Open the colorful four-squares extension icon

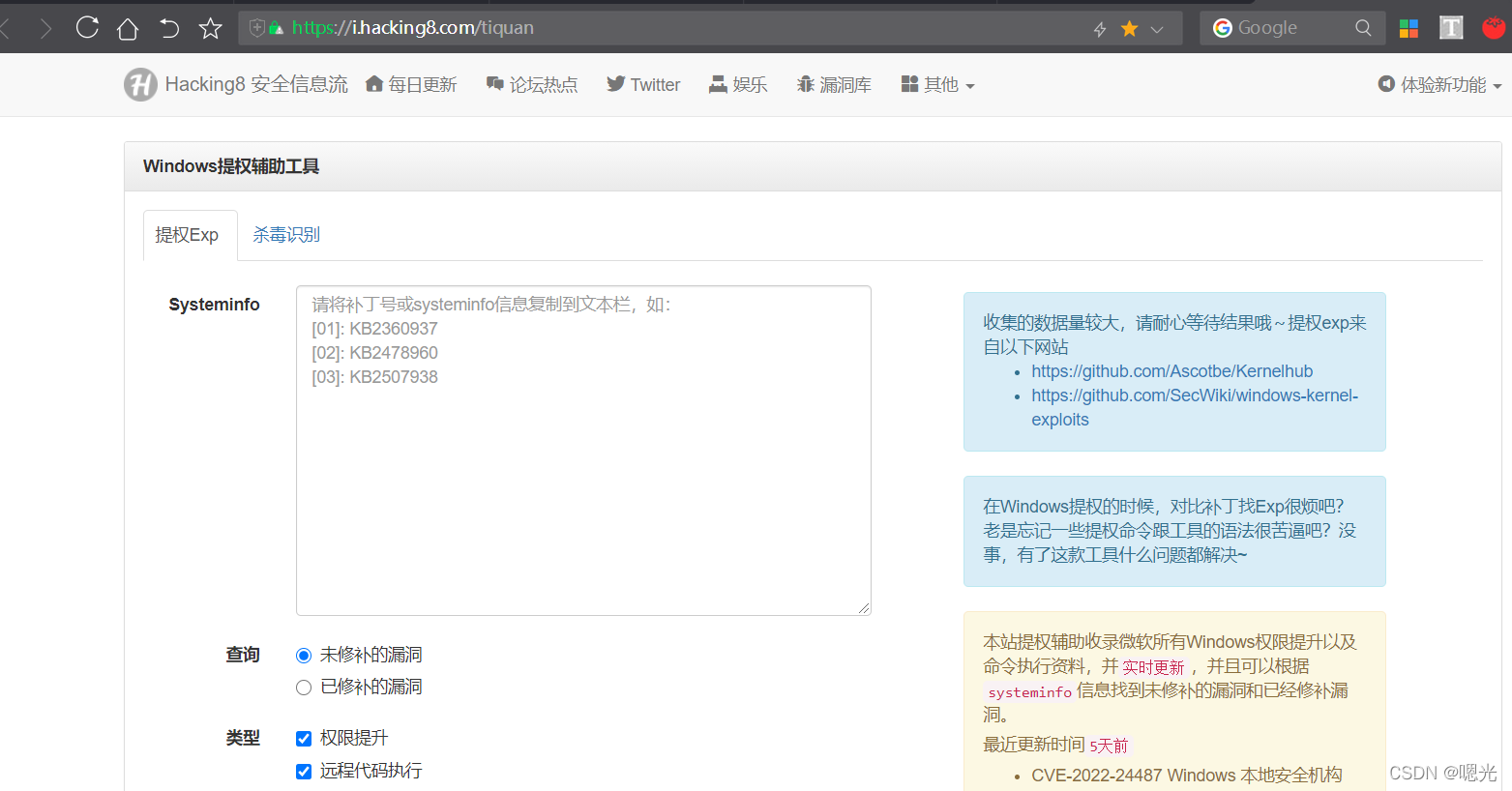click(1408, 28)
